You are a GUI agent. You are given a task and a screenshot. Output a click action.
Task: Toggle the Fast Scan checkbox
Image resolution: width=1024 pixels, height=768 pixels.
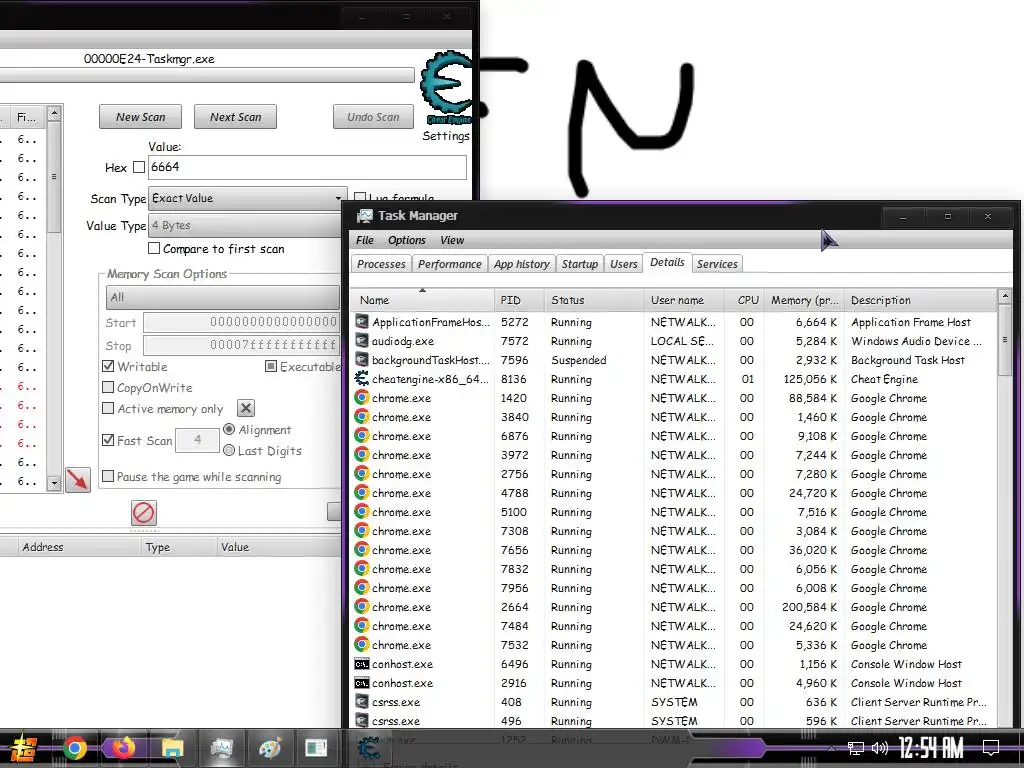coord(108,440)
